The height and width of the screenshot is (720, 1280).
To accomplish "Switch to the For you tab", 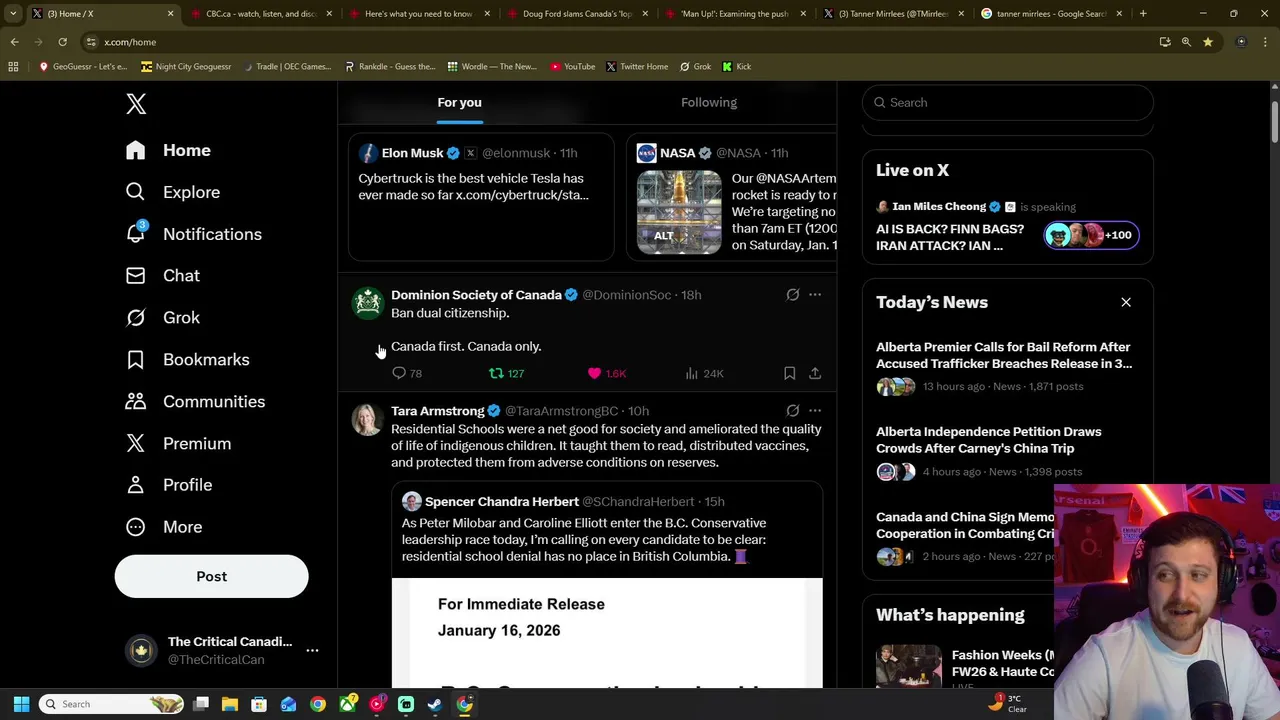I will (459, 102).
